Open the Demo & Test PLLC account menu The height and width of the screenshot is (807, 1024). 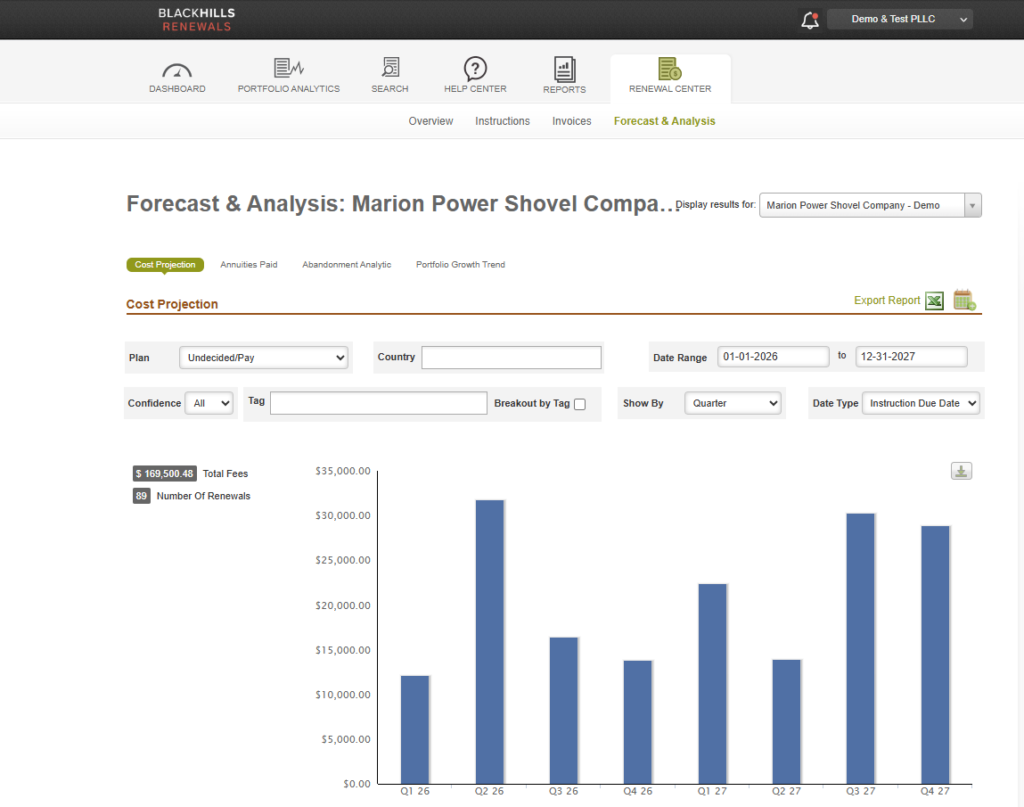point(899,19)
